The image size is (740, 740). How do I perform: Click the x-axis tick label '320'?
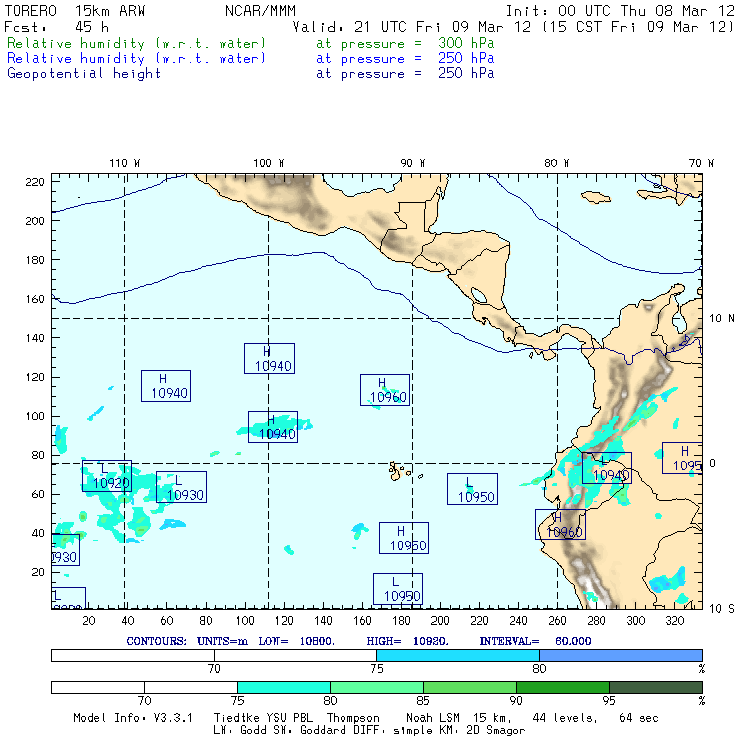pos(674,621)
